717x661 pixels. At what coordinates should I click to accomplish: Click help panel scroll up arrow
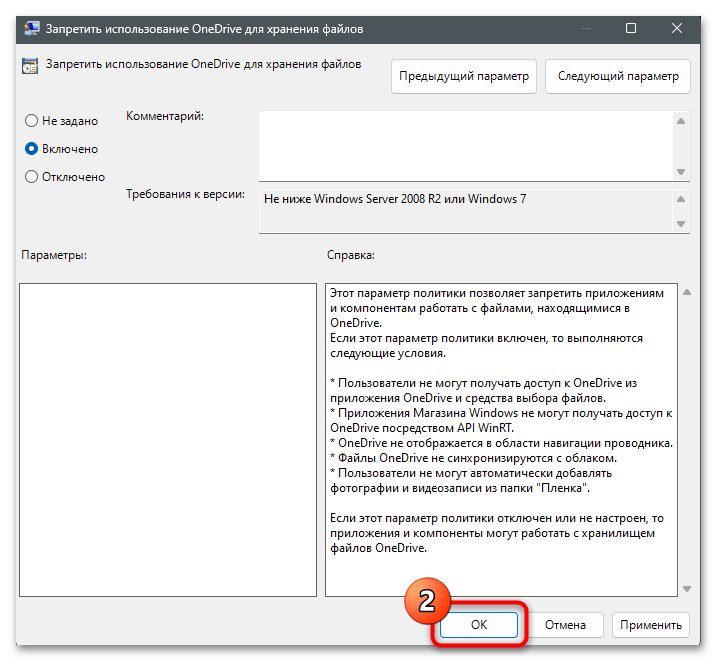[x=687, y=292]
